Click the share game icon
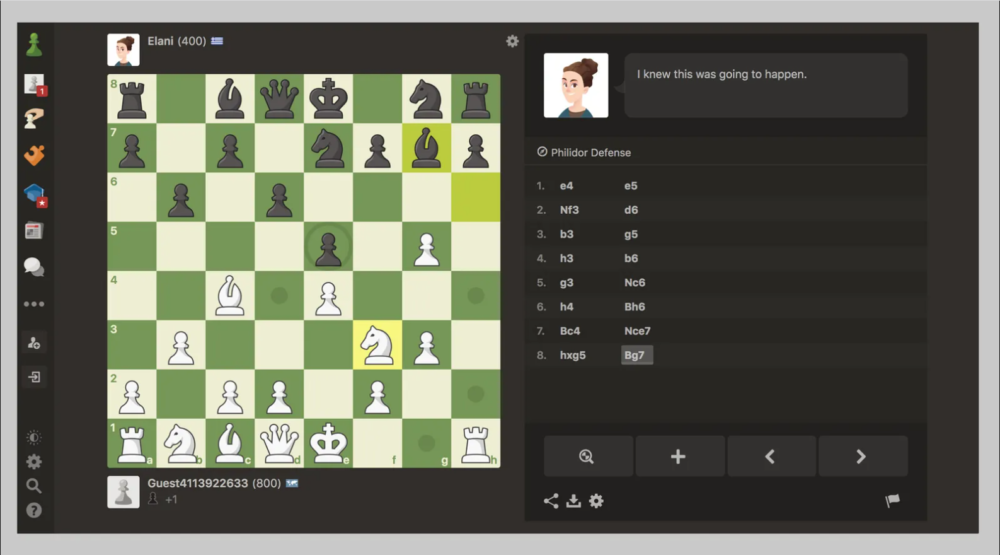Viewport: 1000px width, 555px height. pos(551,501)
